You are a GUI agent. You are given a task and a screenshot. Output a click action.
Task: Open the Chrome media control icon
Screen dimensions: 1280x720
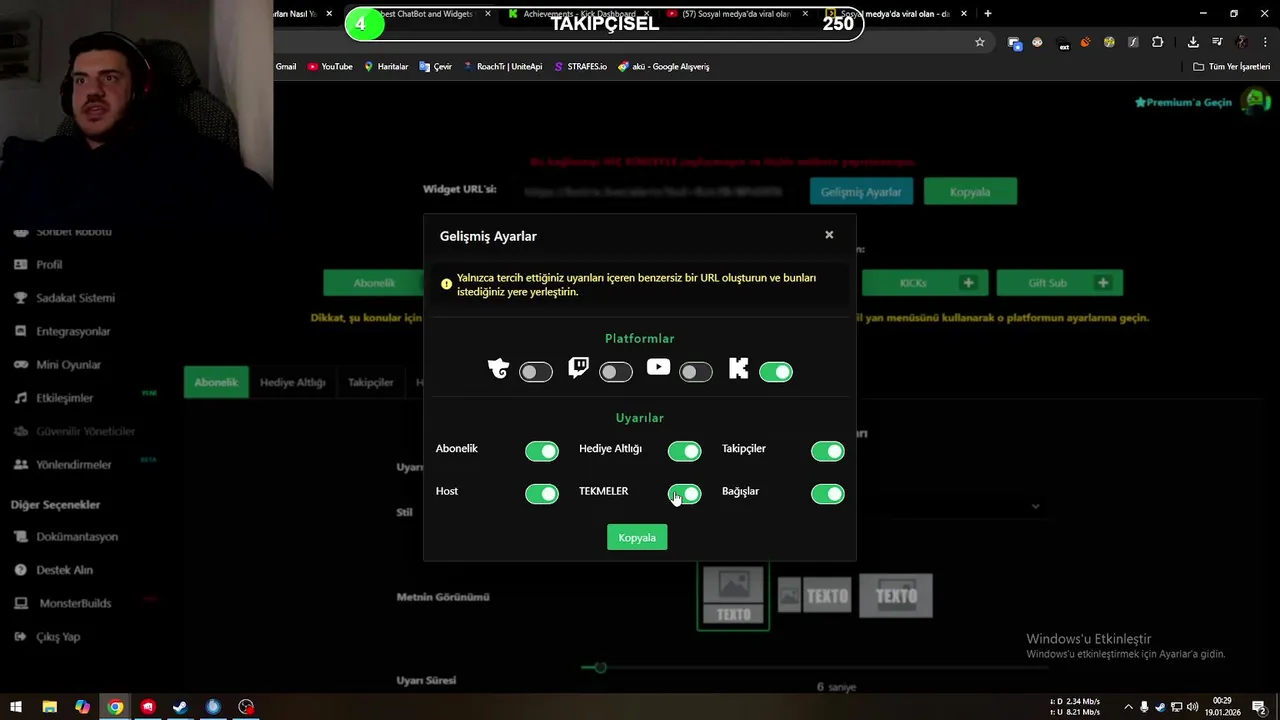pyautogui.click(x=1217, y=42)
